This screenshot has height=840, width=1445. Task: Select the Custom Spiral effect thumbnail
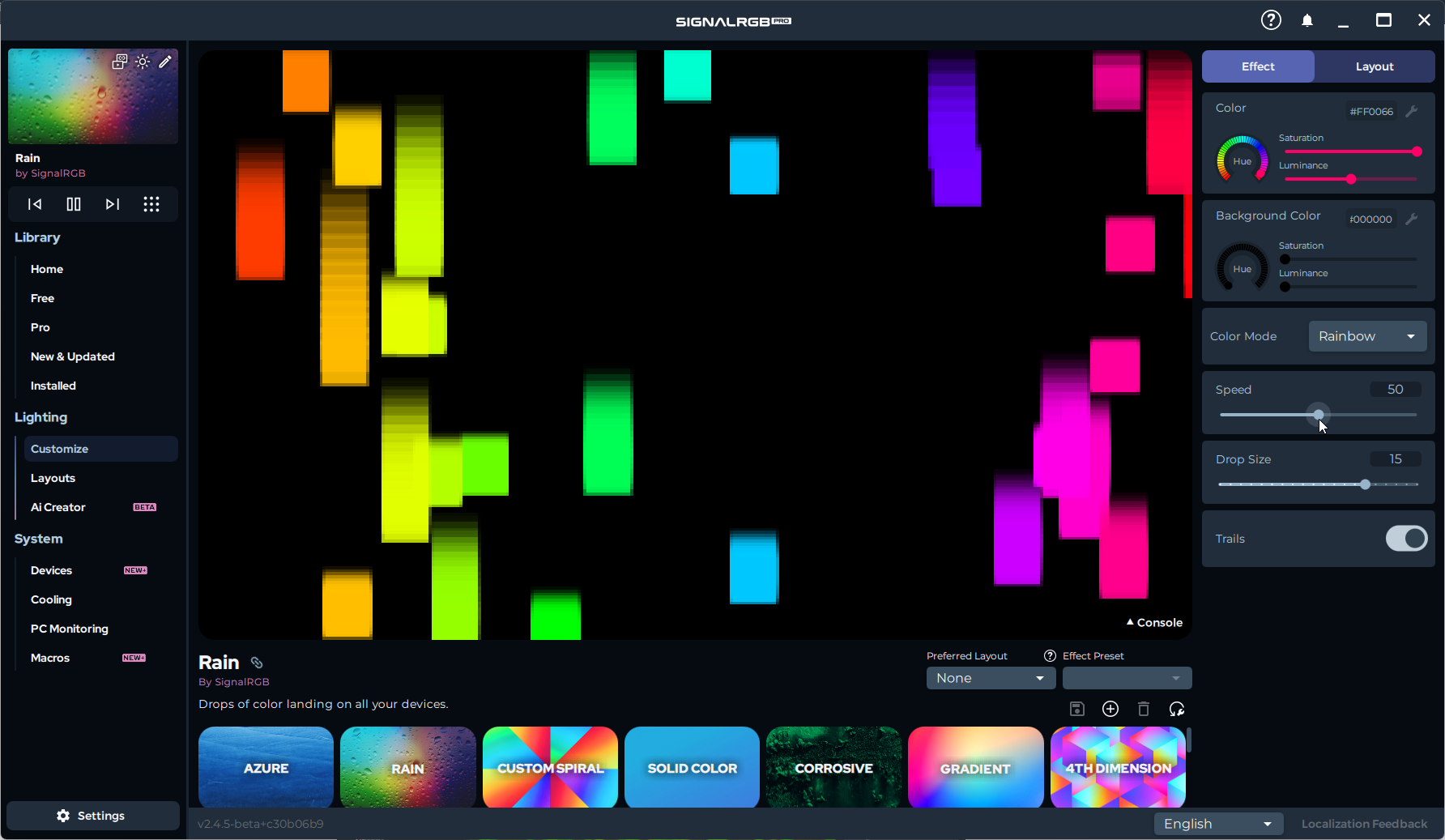[x=550, y=767]
